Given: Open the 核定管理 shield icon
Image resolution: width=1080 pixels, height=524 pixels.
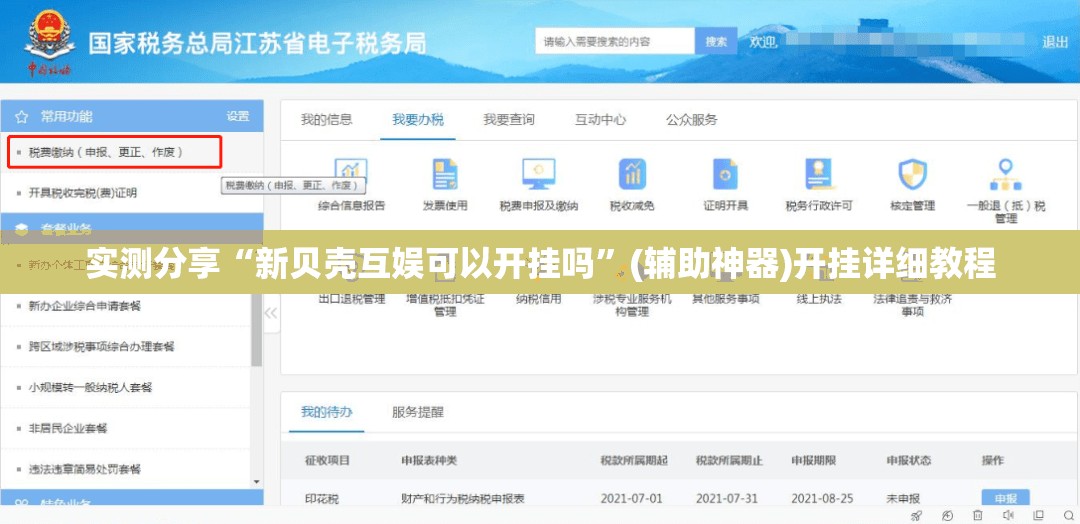Looking at the screenshot, I should 913,174.
